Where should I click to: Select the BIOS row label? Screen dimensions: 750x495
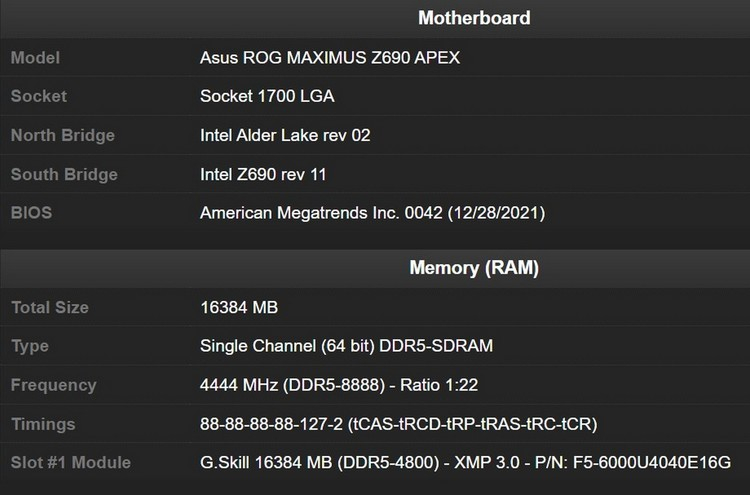(31, 213)
